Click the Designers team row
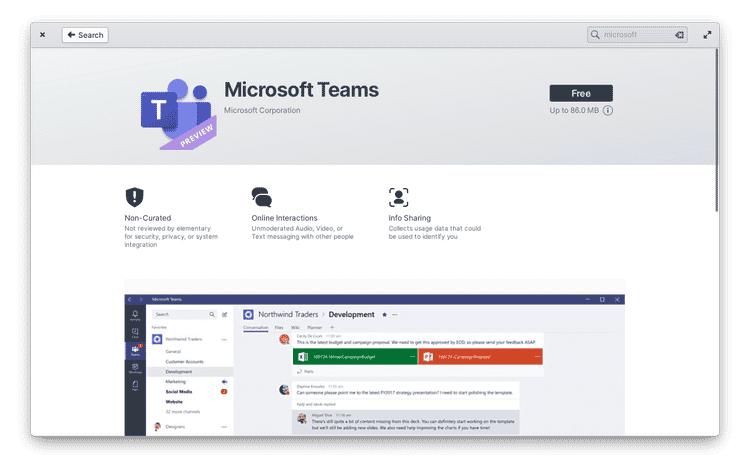Screen dimensions: 750x475 190,427
